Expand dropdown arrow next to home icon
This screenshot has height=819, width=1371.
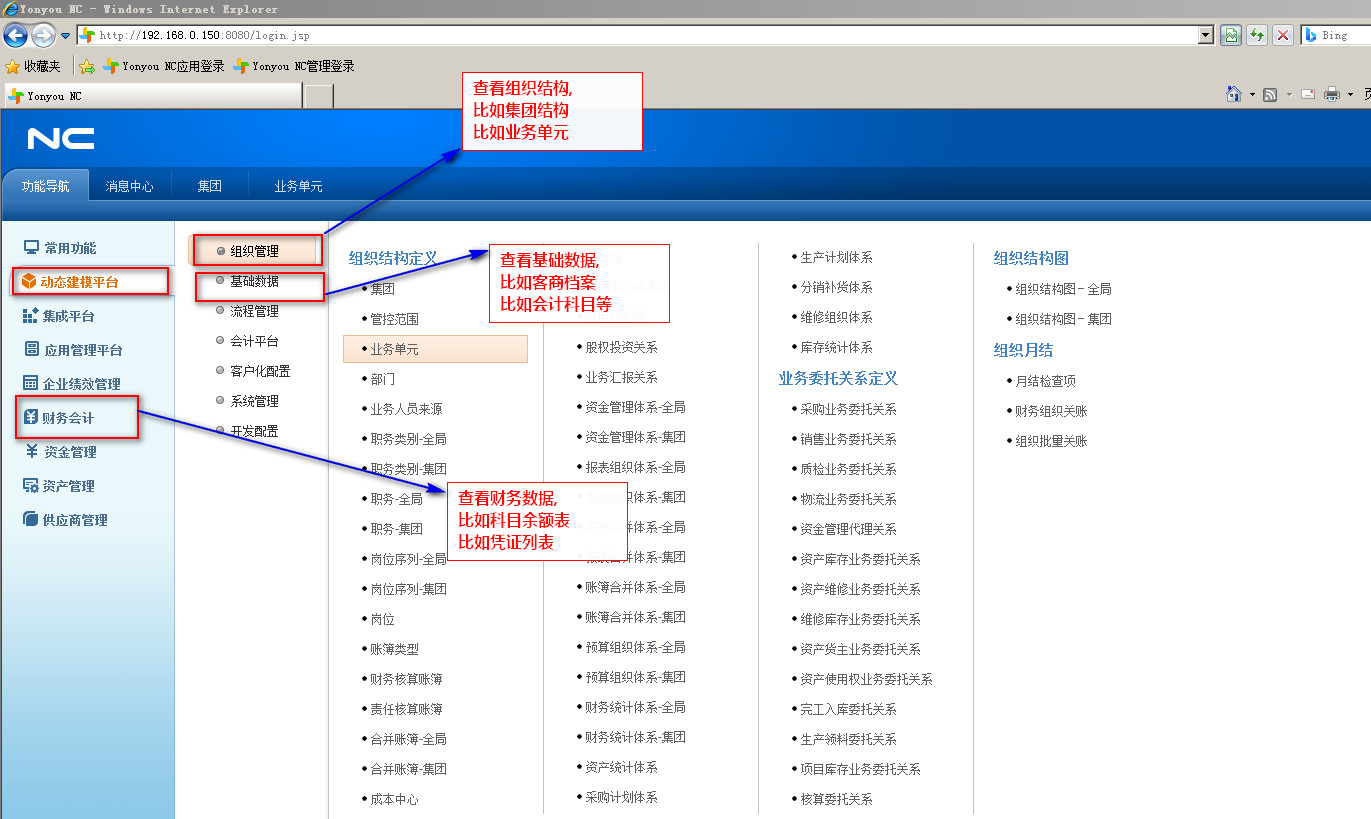pyautogui.click(x=1252, y=95)
